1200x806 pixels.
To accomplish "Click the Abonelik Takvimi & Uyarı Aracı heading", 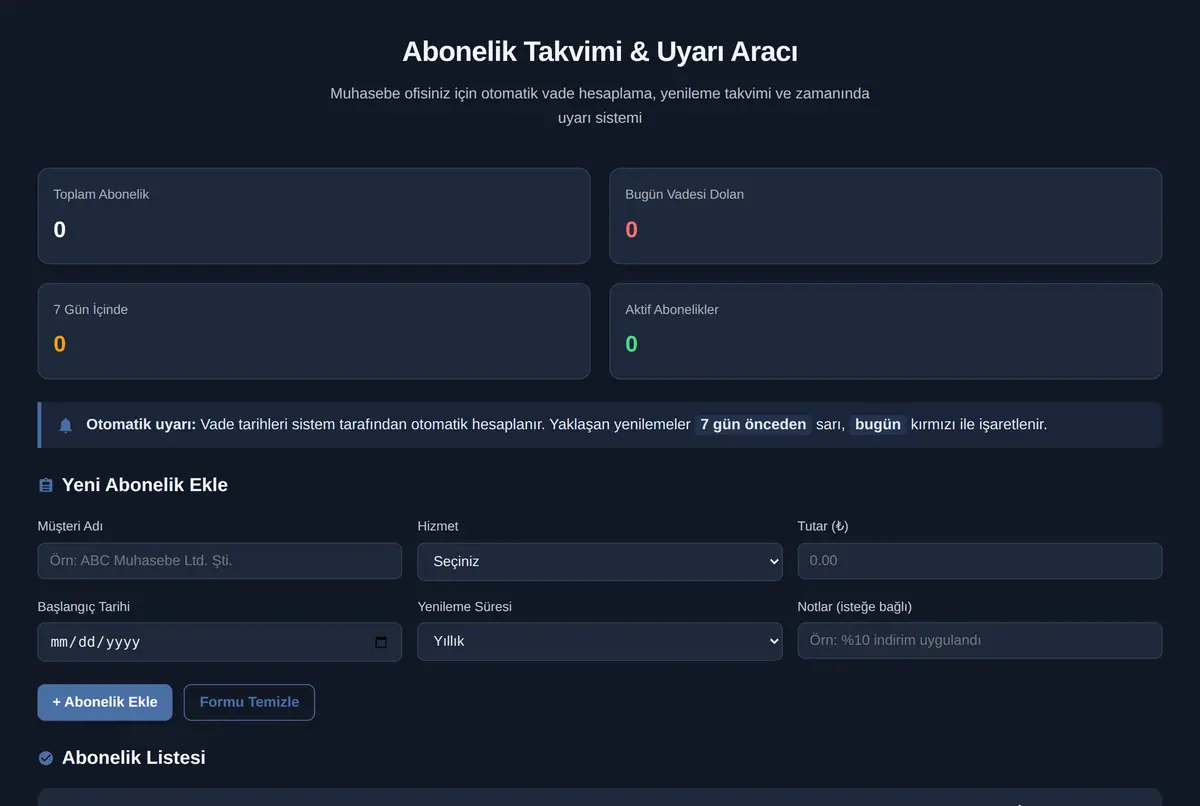I will click(x=600, y=52).
